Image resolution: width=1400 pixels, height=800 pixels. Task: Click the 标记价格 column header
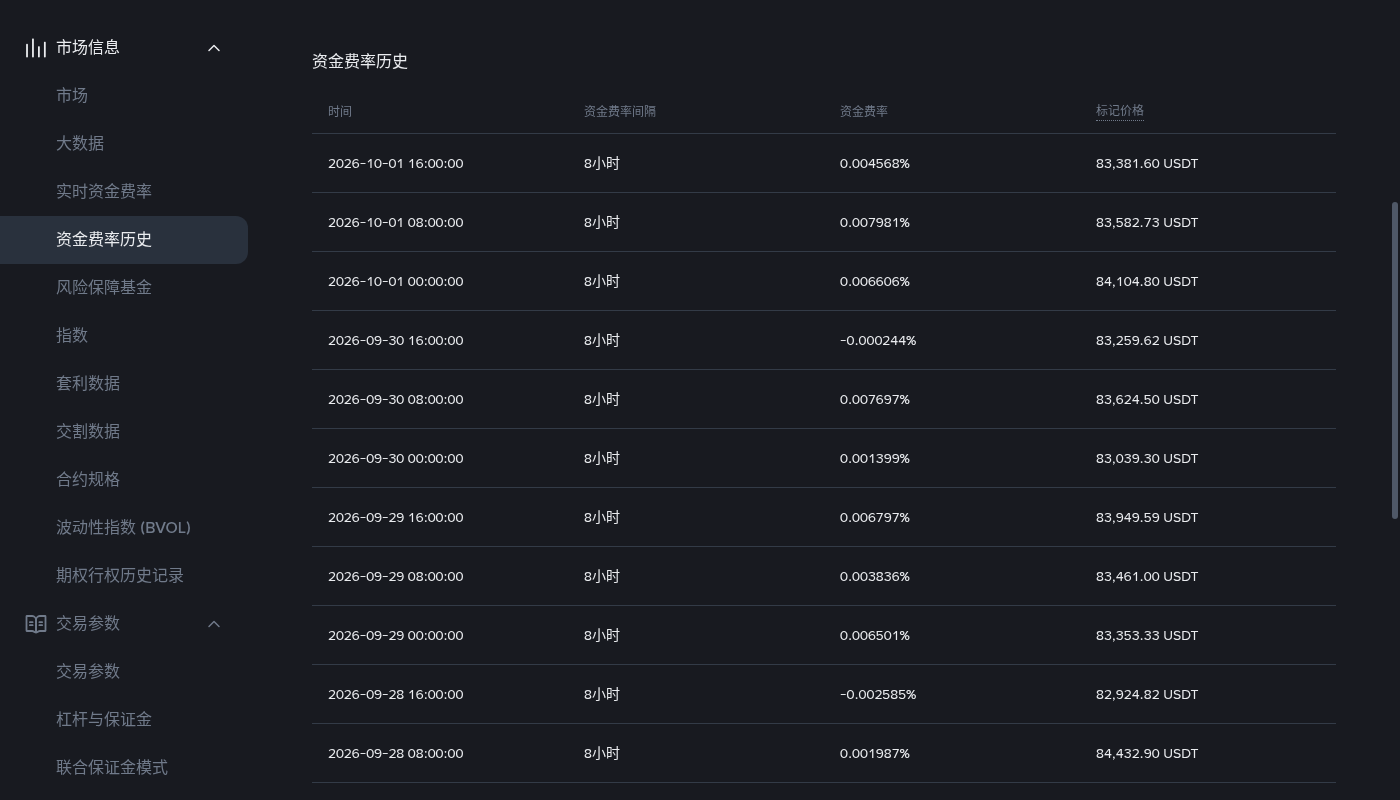pos(1120,111)
